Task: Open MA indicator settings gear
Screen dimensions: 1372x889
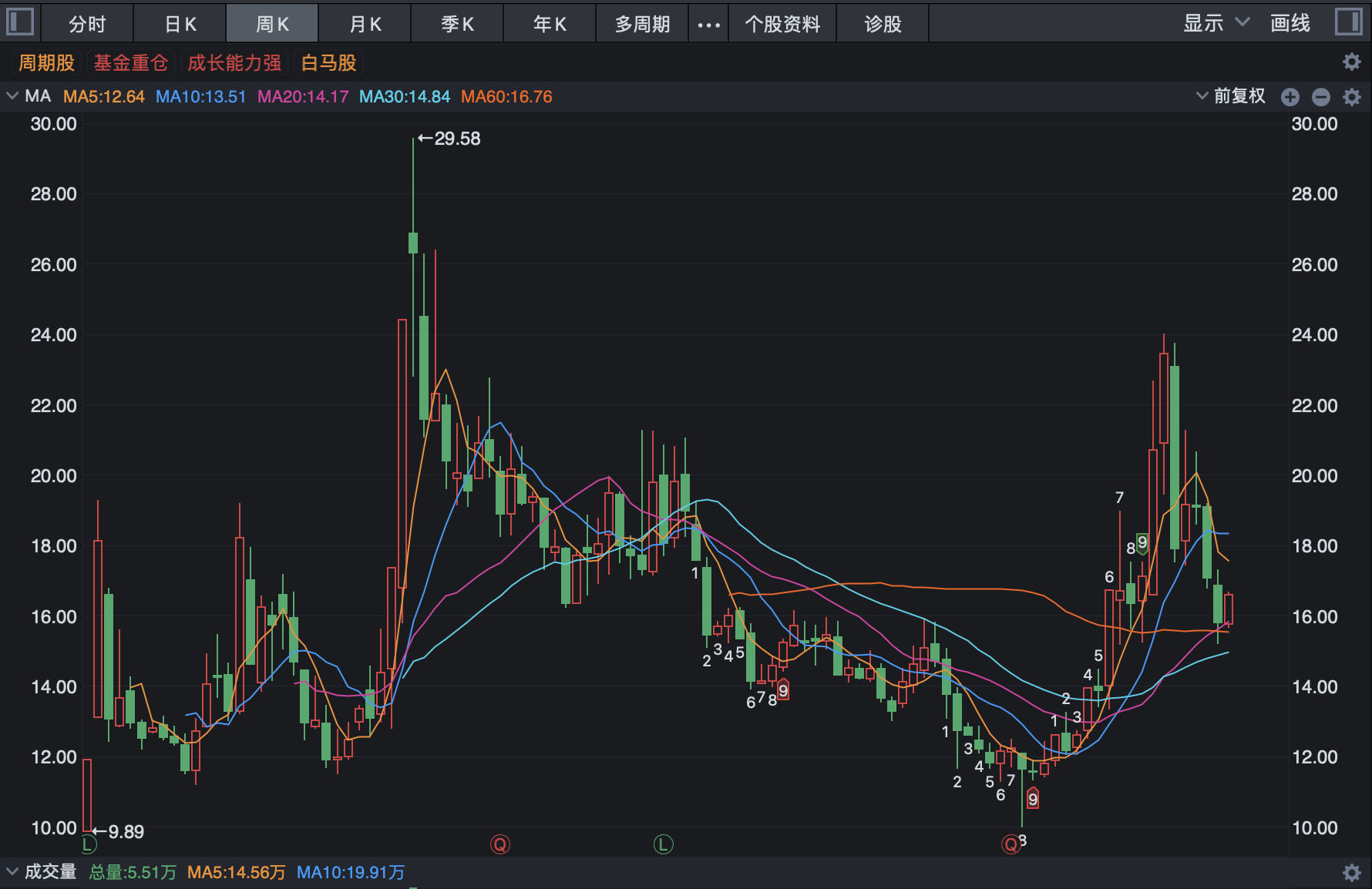Action: pyautogui.click(x=1351, y=97)
